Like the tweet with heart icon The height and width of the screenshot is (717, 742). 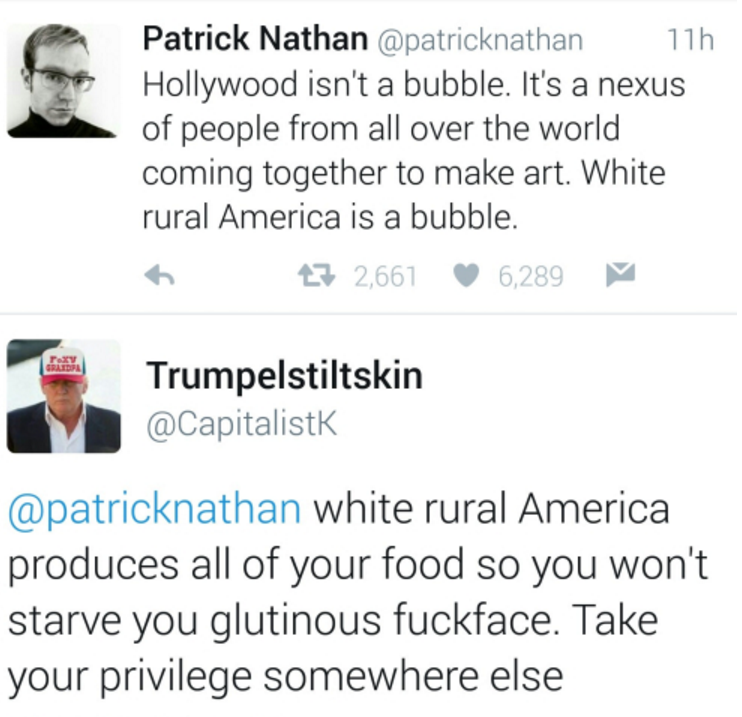tap(467, 275)
